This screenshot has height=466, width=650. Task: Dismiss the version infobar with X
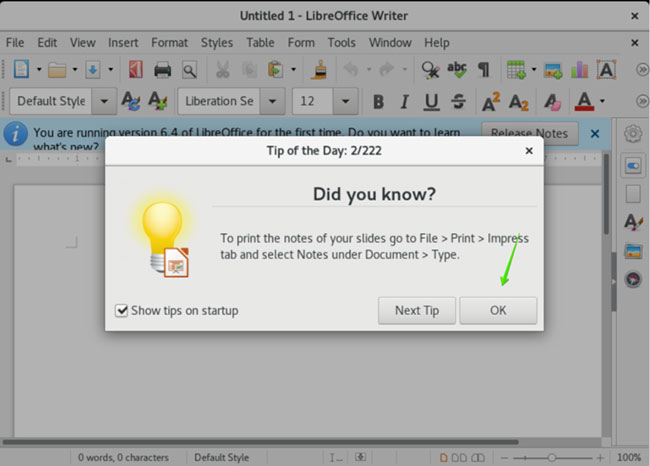(x=595, y=133)
